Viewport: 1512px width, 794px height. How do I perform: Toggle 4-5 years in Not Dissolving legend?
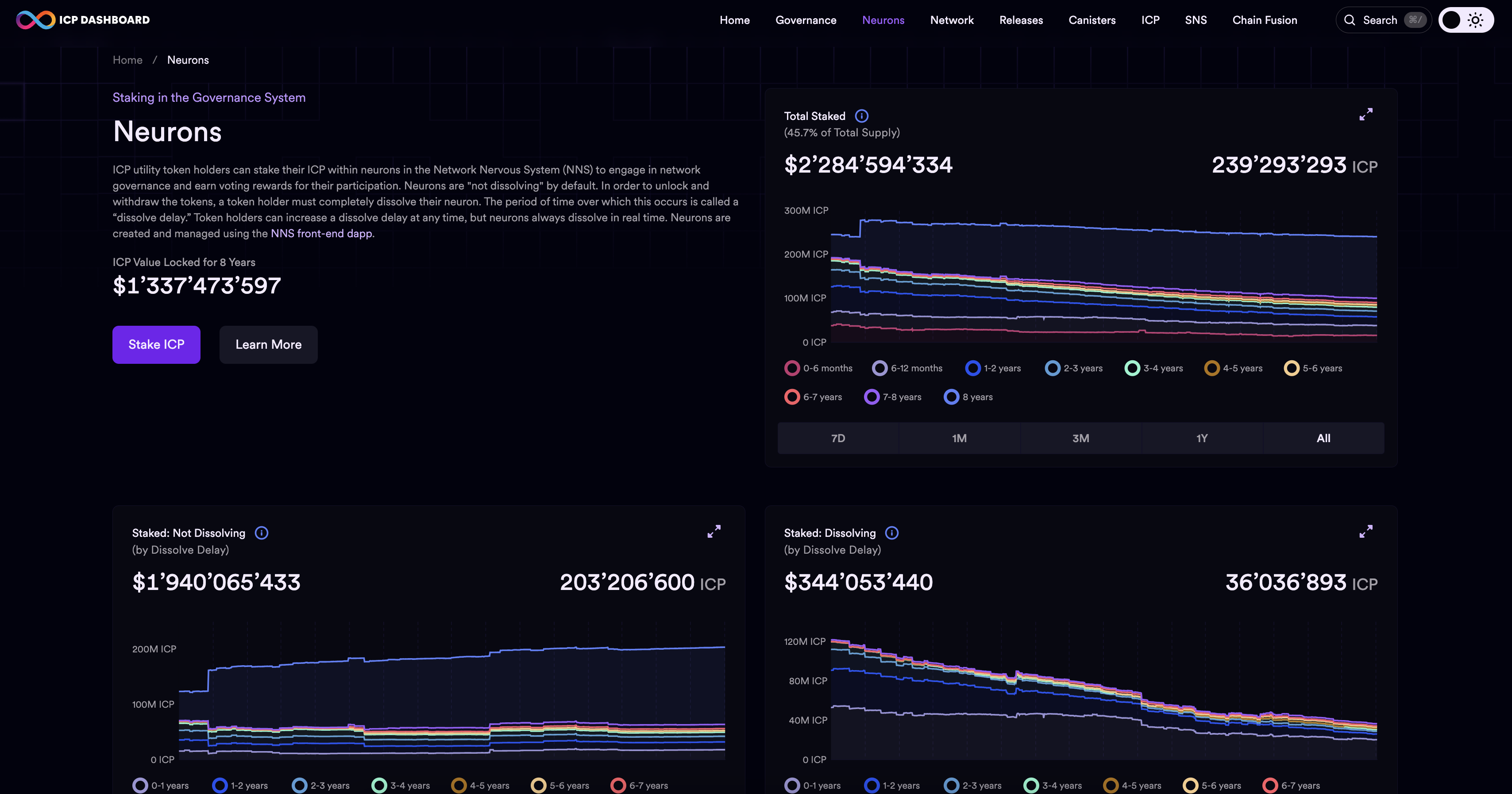480,785
